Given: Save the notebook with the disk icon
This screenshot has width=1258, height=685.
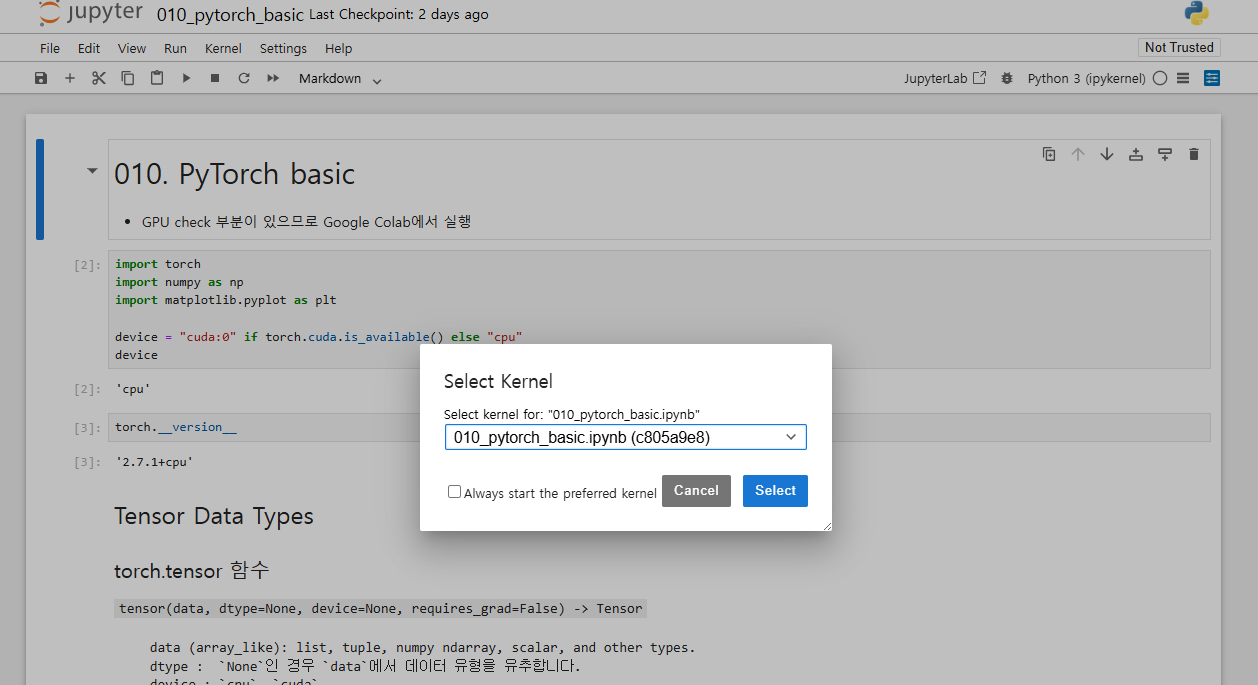Looking at the screenshot, I should point(41,78).
